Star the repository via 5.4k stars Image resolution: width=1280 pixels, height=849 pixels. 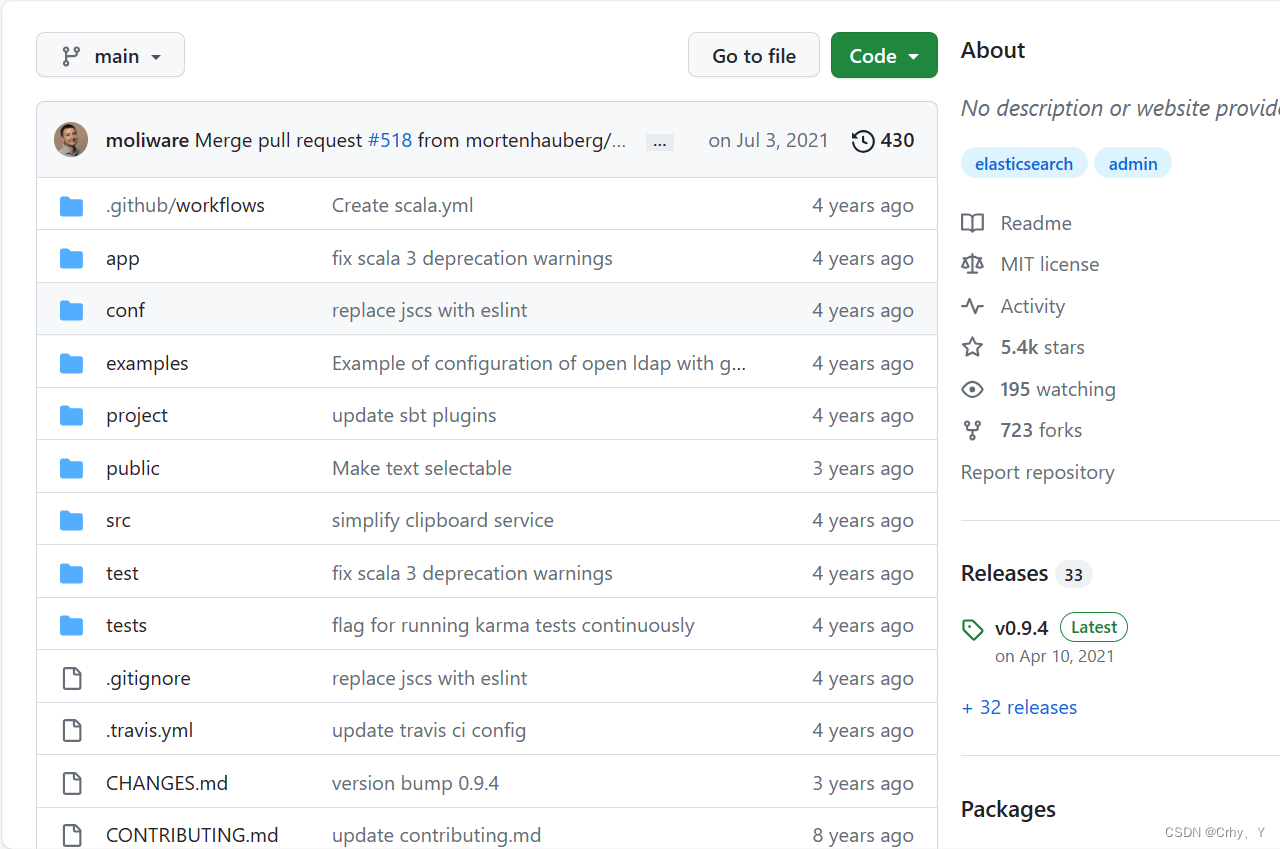pos(1041,347)
